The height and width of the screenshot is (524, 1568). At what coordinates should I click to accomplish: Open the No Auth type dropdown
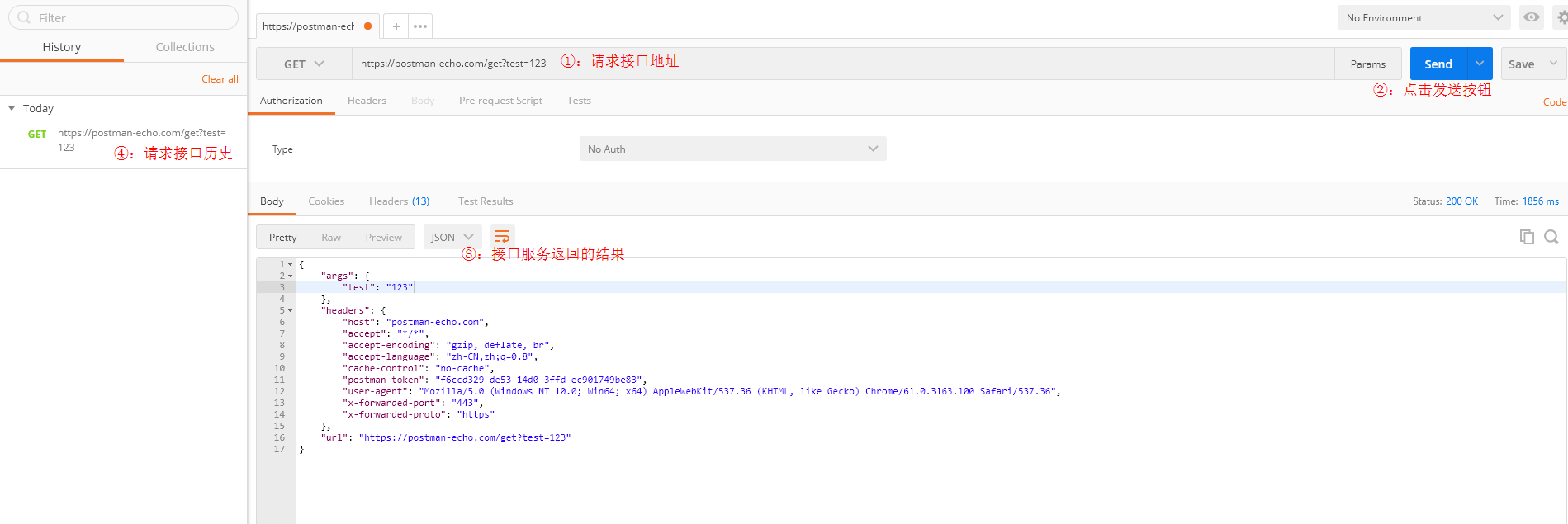[x=732, y=149]
